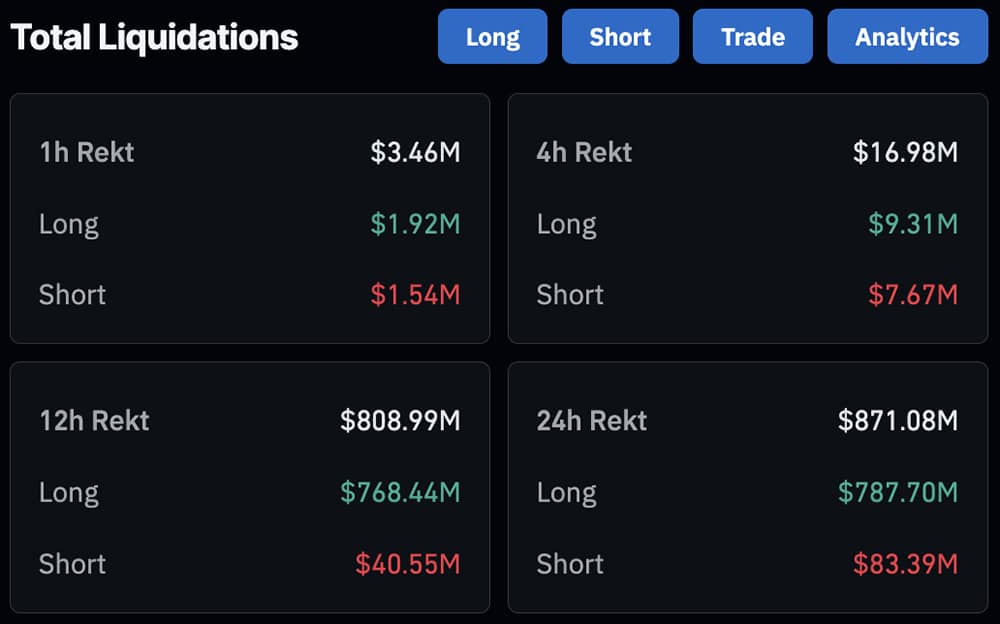The image size is (1000, 624).
Task: Select the 1h Rekt card
Action: tap(250, 215)
